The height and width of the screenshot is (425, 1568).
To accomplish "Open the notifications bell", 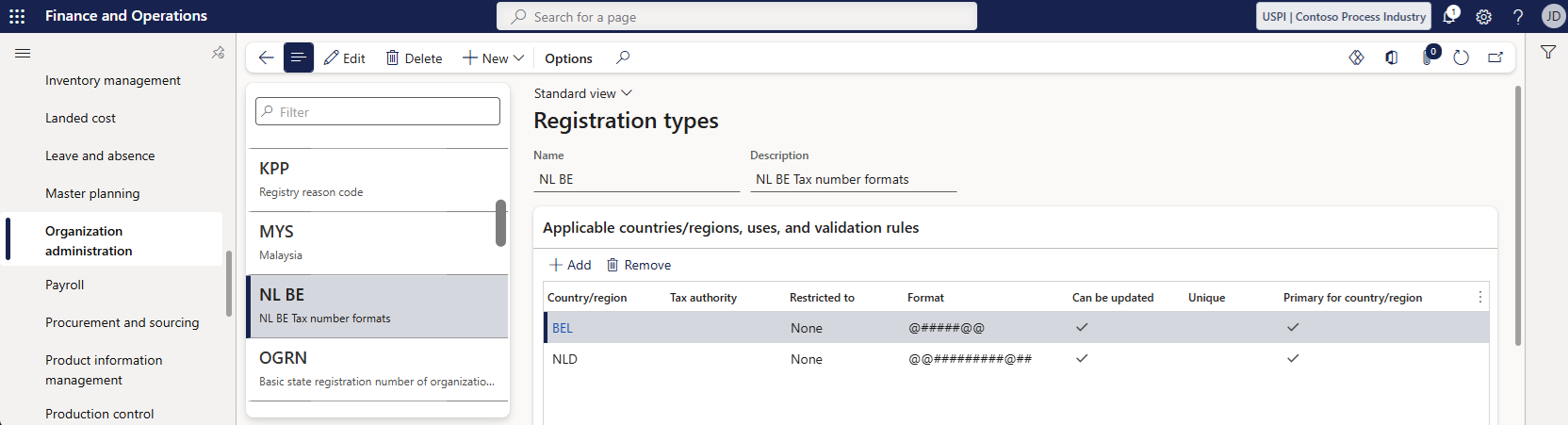I will (1449, 16).
